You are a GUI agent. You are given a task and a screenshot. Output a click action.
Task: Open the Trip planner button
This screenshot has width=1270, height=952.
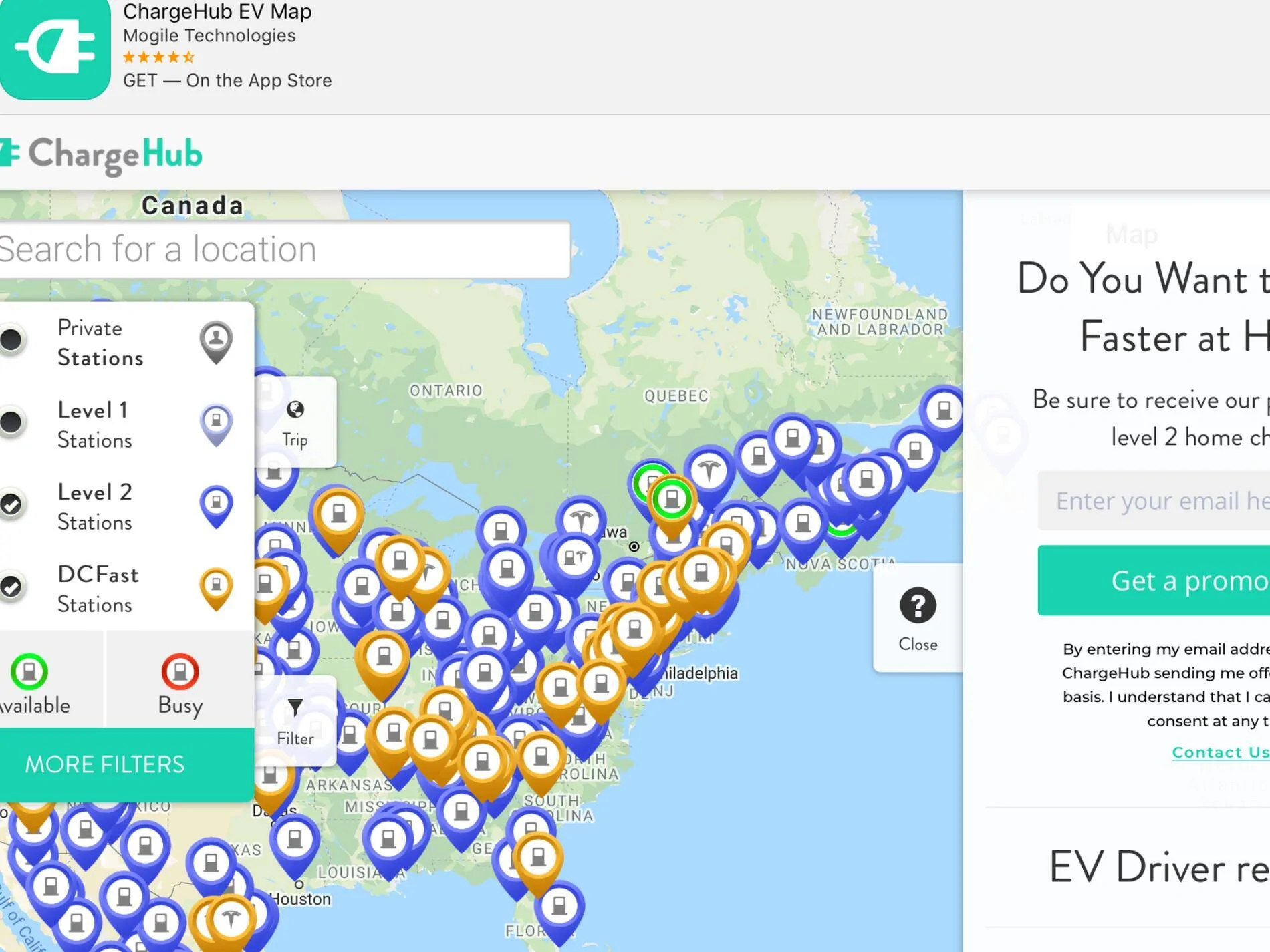click(x=295, y=422)
